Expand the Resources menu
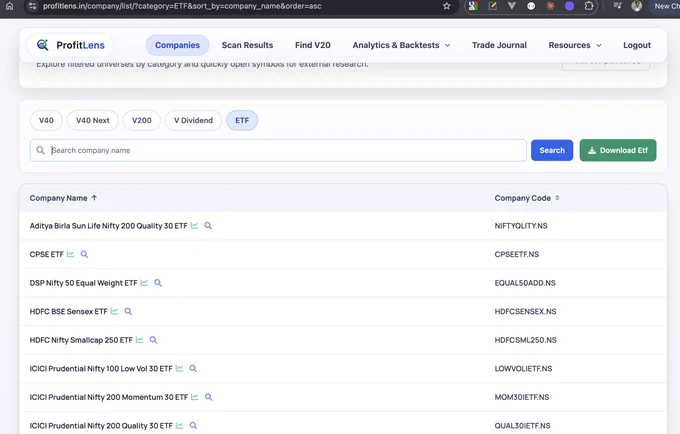Viewport: 680px width, 434px height. tap(575, 45)
